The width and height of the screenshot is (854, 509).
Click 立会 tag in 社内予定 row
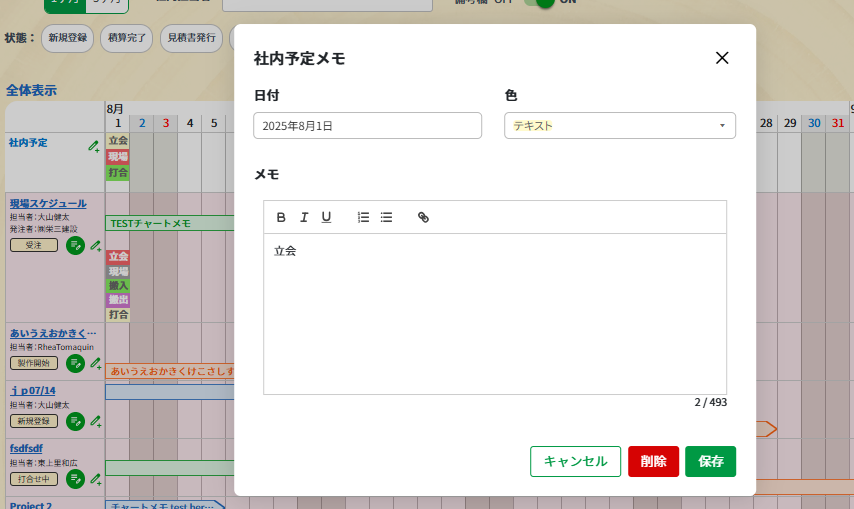(118, 140)
